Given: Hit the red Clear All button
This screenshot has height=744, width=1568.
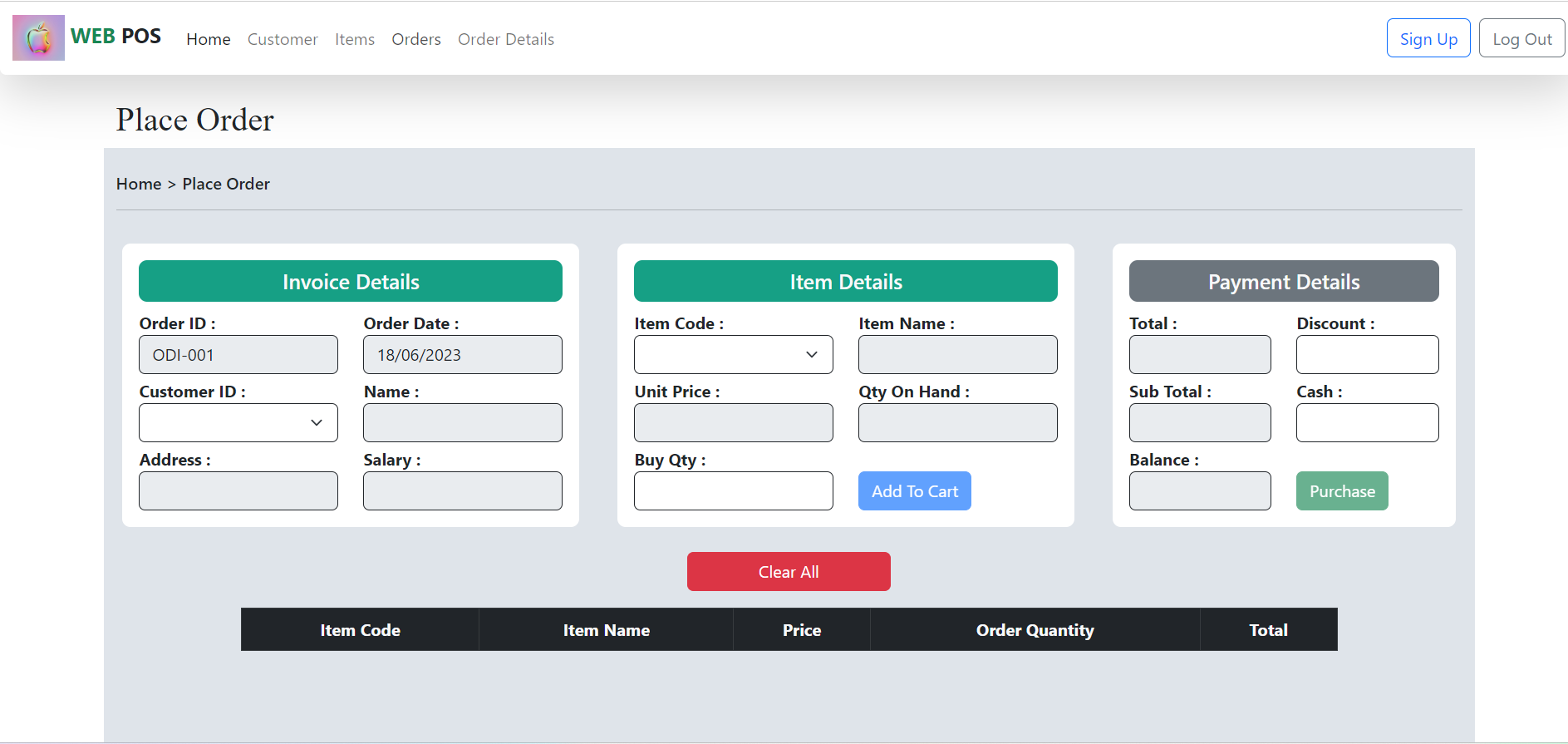Looking at the screenshot, I should point(788,571).
